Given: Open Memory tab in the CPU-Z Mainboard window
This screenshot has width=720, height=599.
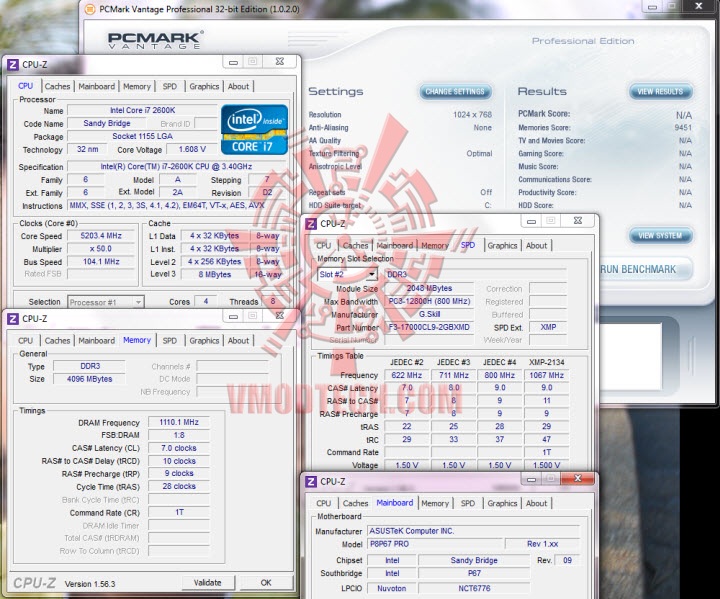Looking at the screenshot, I should click(435, 503).
